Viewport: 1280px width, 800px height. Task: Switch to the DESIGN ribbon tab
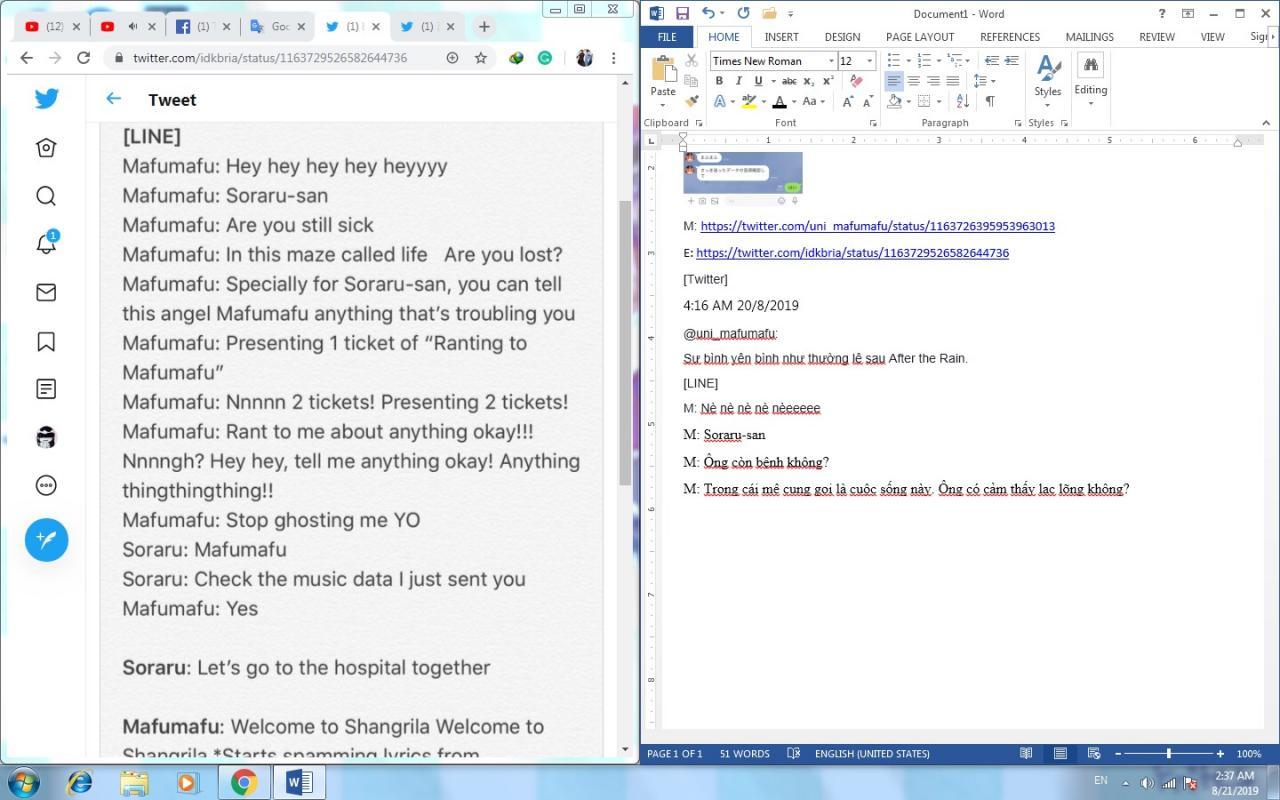coord(842,37)
